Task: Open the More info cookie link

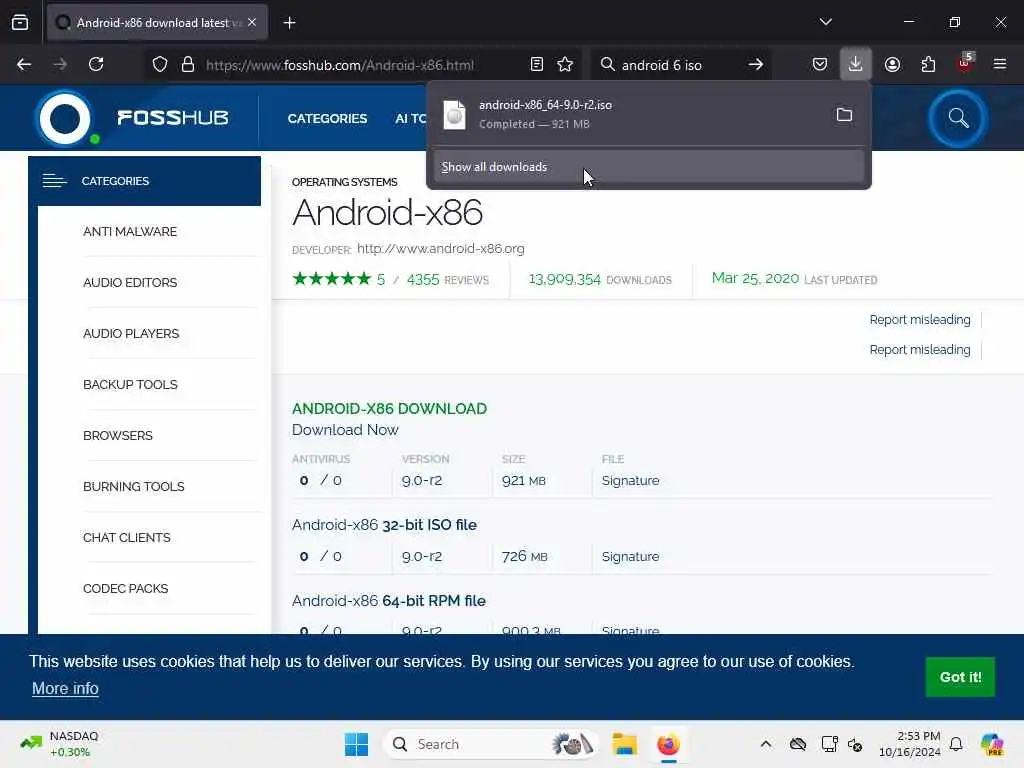Action: click(x=65, y=688)
